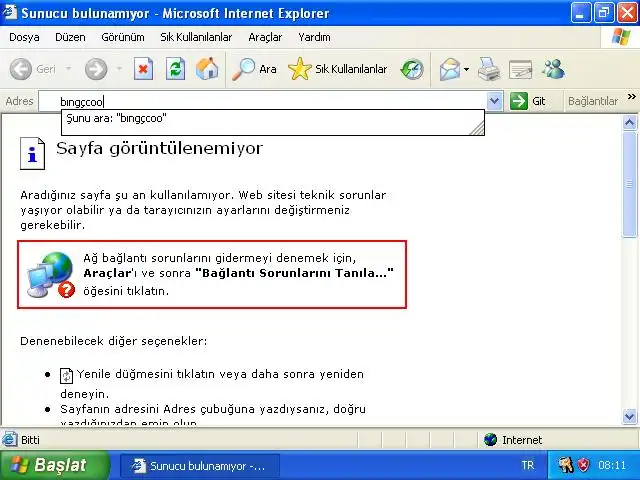The height and width of the screenshot is (480, 640).
Task: Click the vertical scrollbar up arrow
Action: (629, 123)
